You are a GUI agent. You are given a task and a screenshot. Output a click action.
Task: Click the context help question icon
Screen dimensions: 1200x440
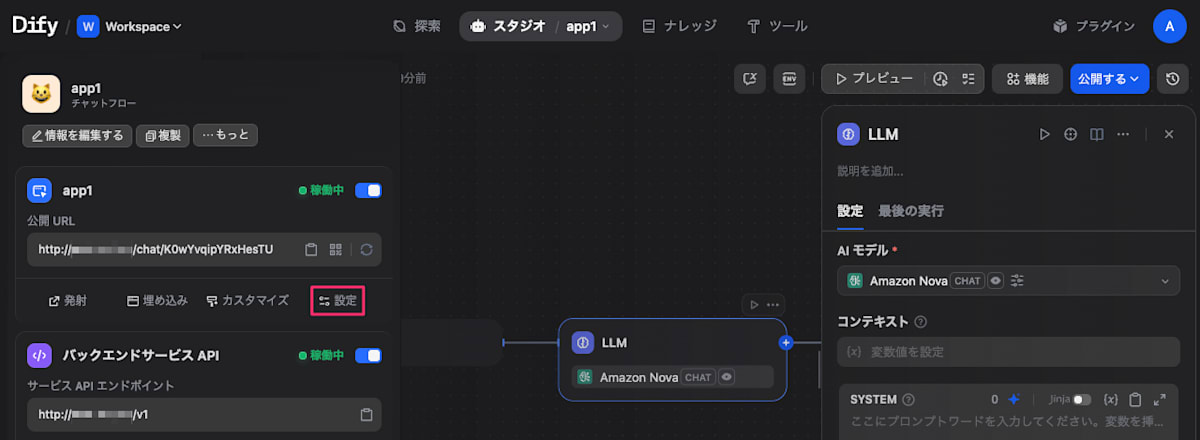920,322
